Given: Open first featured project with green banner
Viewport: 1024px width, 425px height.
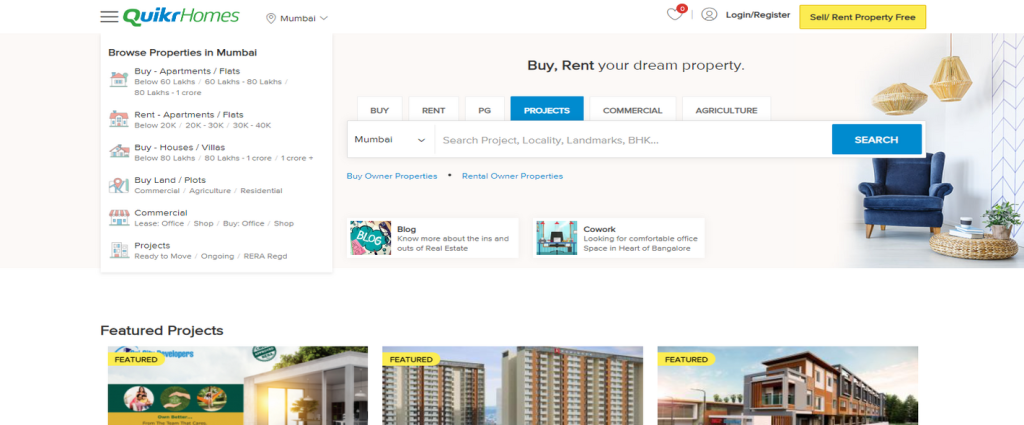Looking at the screenshot, I should tap(238, 385).
